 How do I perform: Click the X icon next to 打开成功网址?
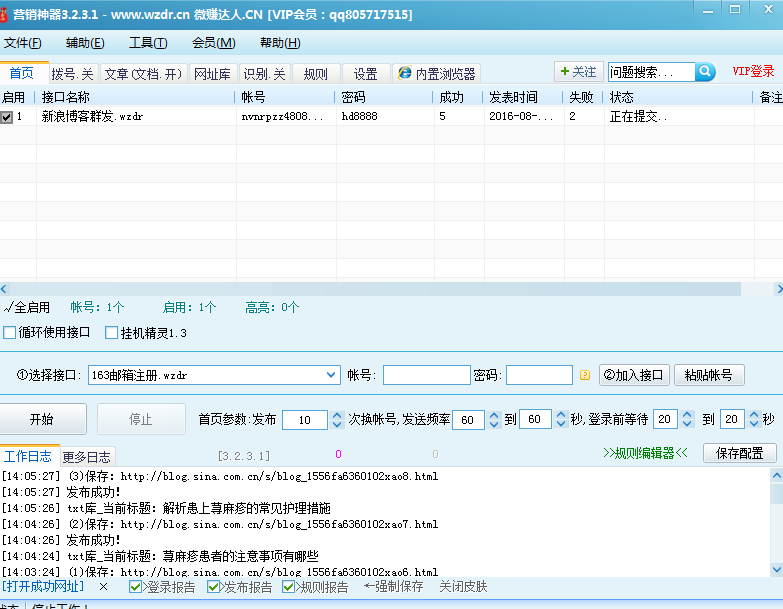(x=104, y=587)
